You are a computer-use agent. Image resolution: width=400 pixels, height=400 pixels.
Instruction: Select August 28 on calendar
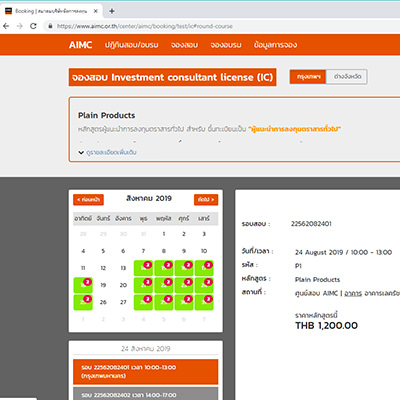143,302
